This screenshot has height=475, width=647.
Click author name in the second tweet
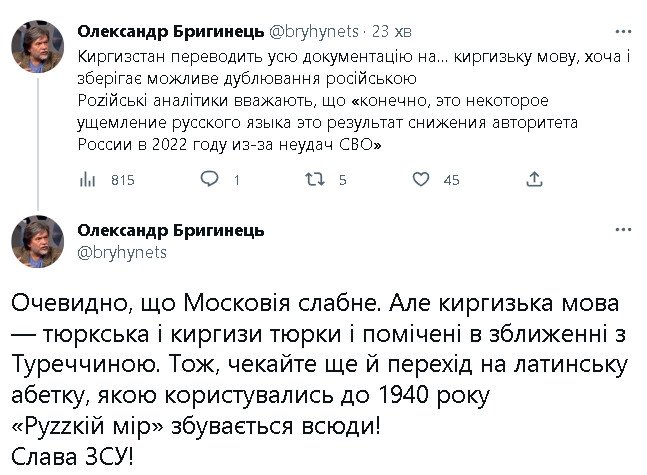pyautogui.click(x=170, y=230)
